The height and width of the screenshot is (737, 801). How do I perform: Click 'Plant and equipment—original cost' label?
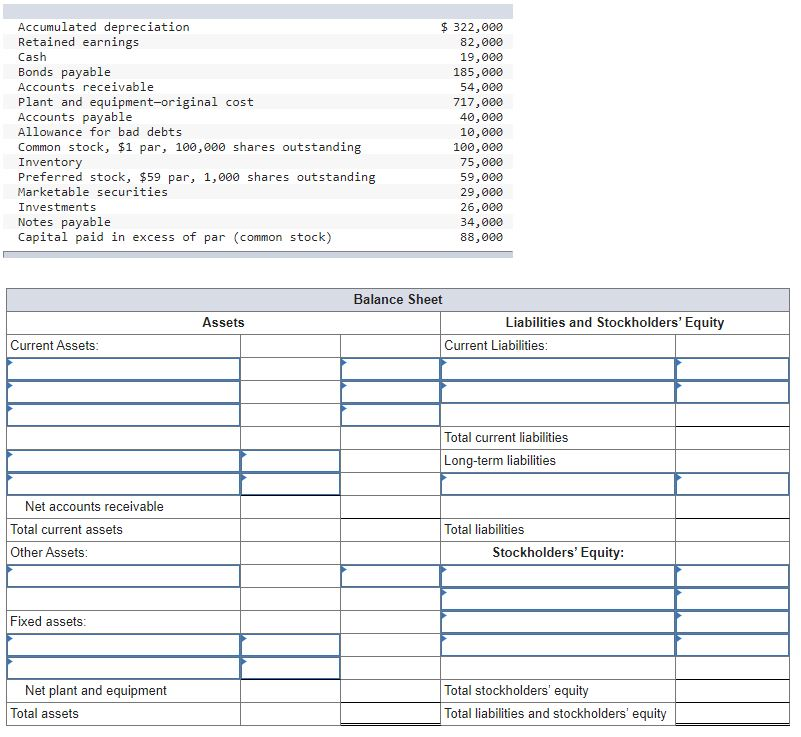point(135,102)
